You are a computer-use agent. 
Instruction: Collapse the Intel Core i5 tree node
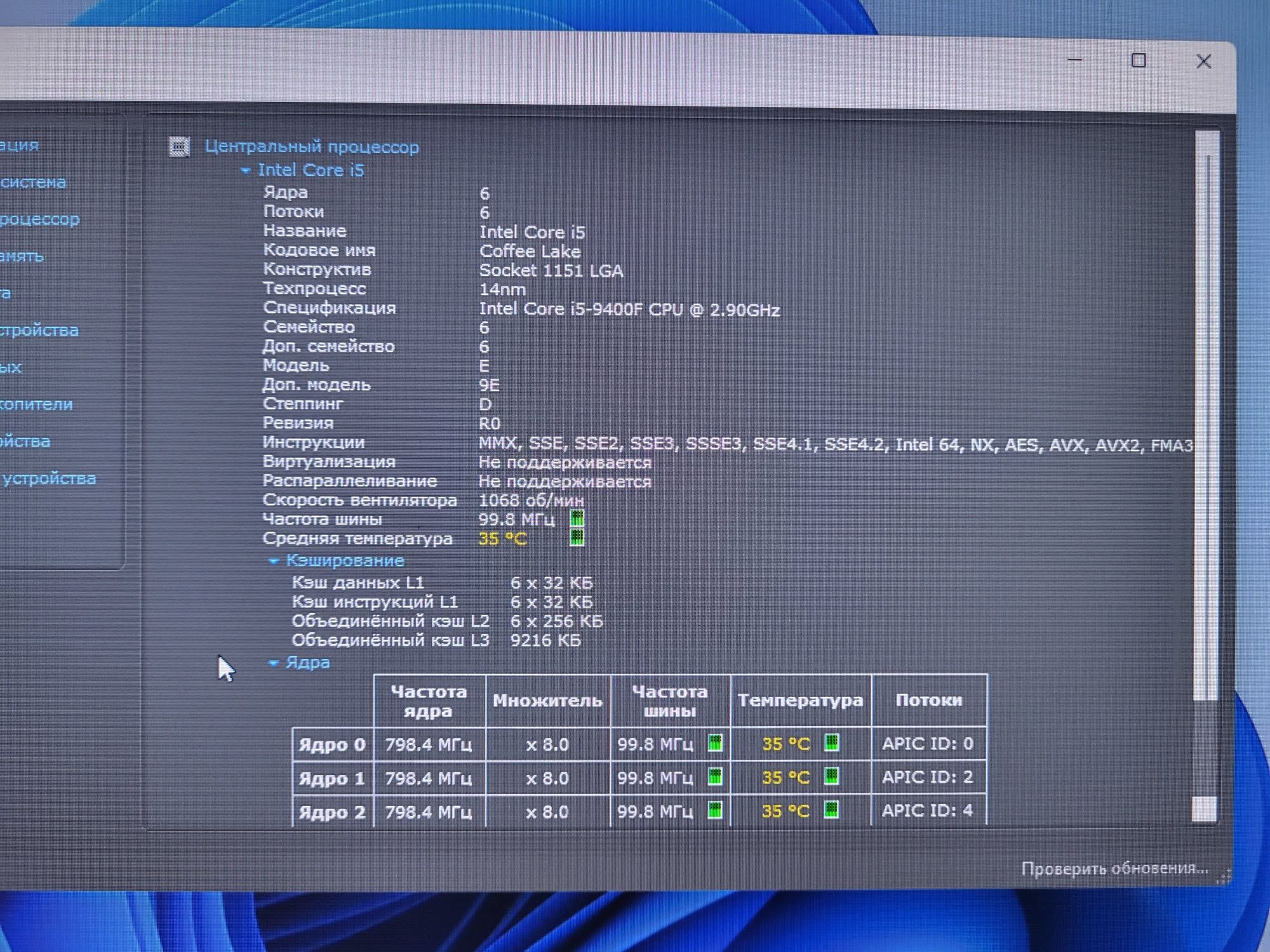[x=245, y=170]
